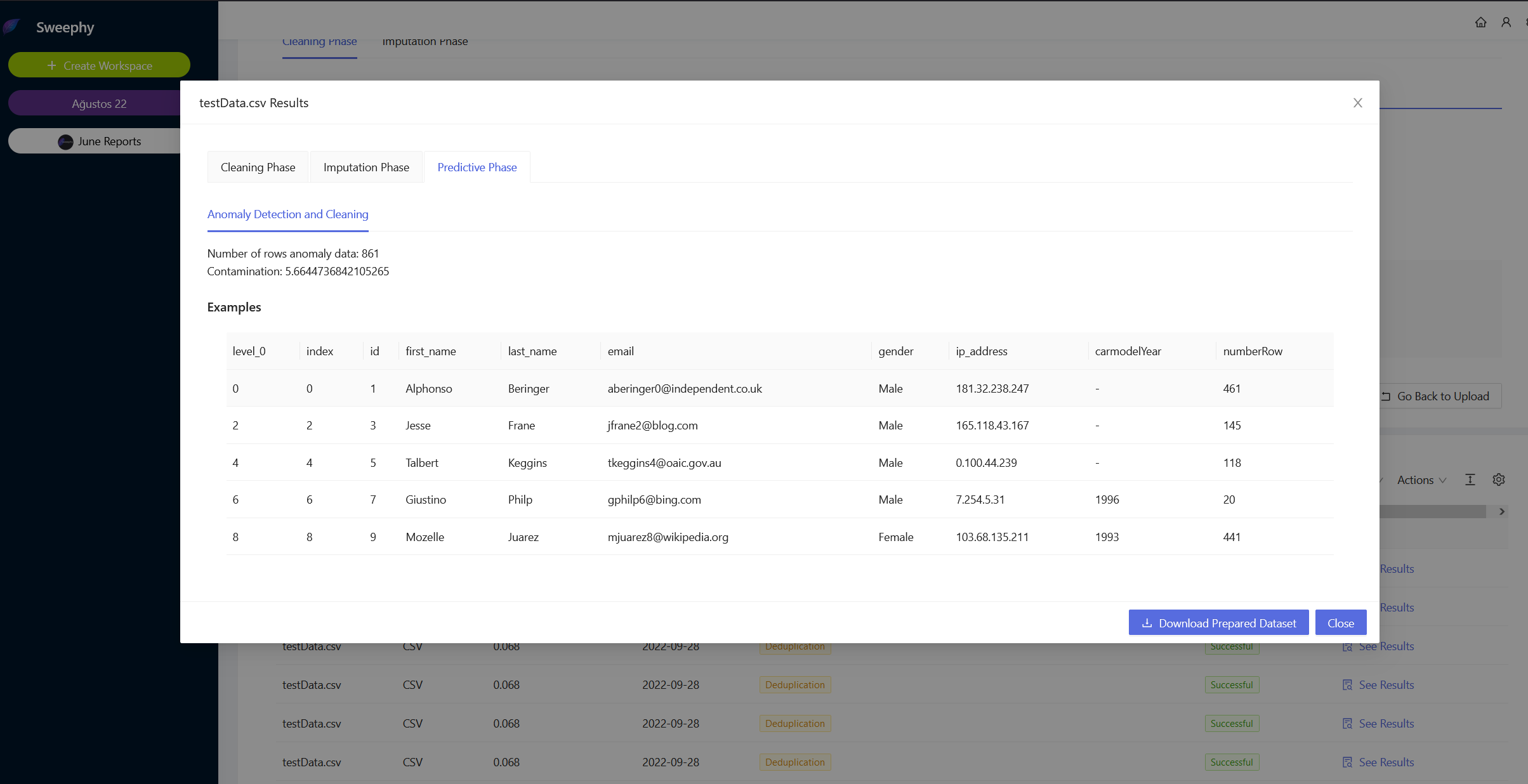This screenshot has height=784, width=1528.
Task: Open the table settings gear icon
Action: 1499,480
